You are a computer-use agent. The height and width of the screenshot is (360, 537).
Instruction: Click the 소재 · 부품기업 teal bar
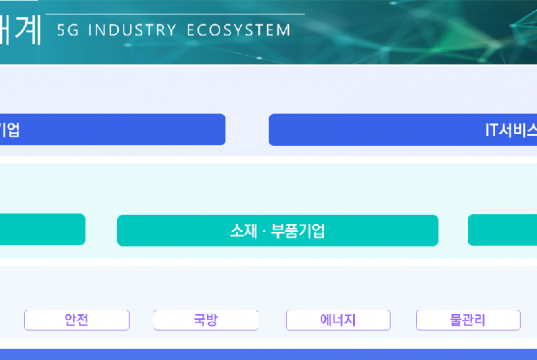[277, 231]
